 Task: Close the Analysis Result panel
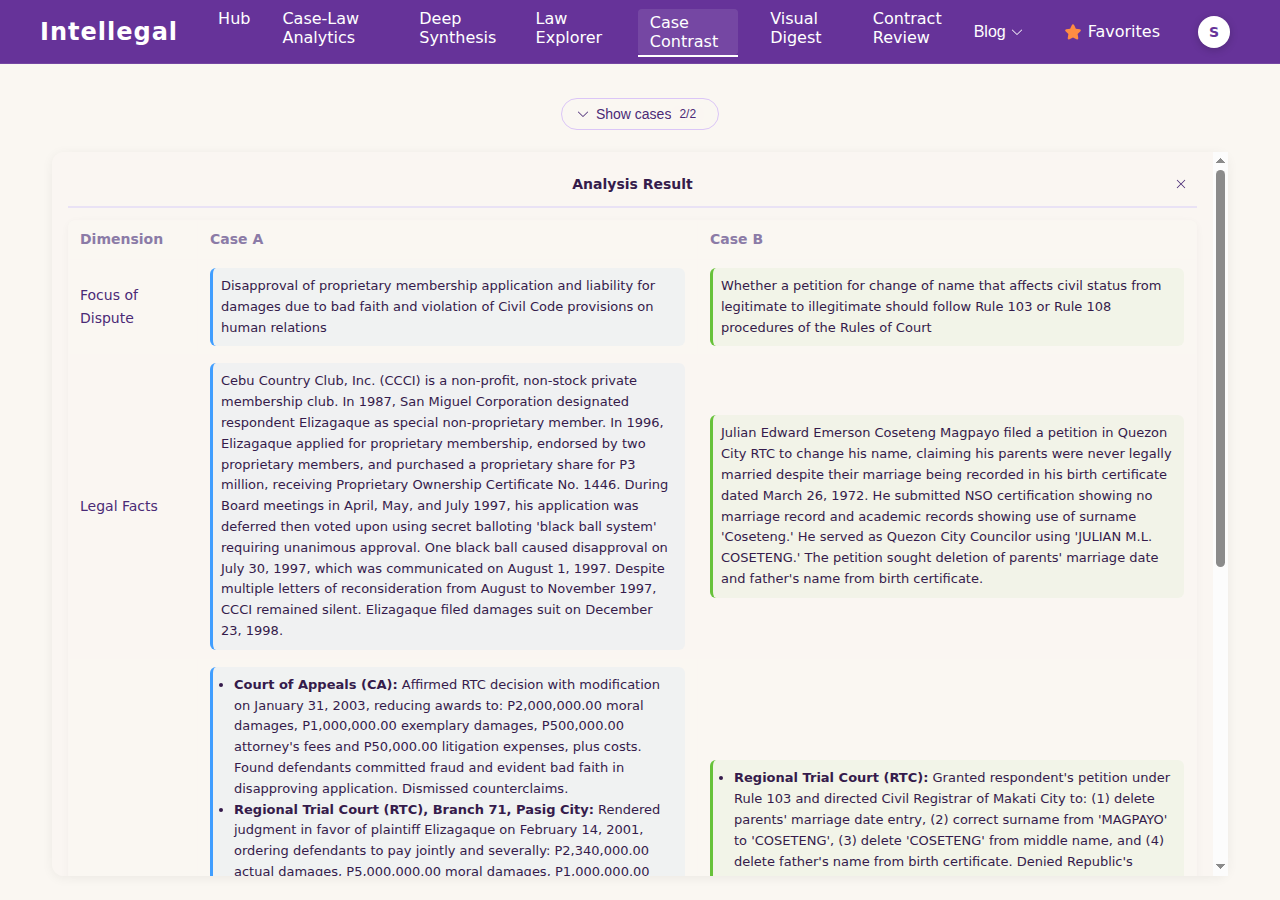(x=1181, y=184)
